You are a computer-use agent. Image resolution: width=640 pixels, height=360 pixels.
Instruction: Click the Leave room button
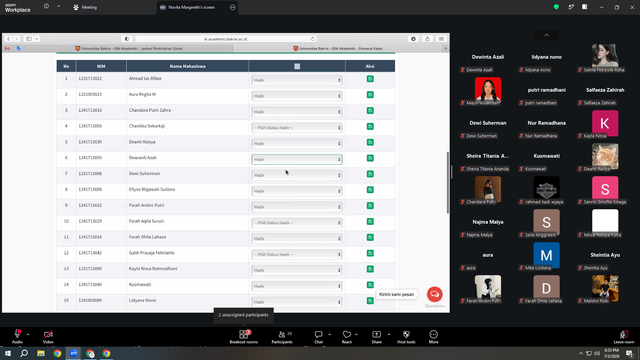tap(624, 337)
